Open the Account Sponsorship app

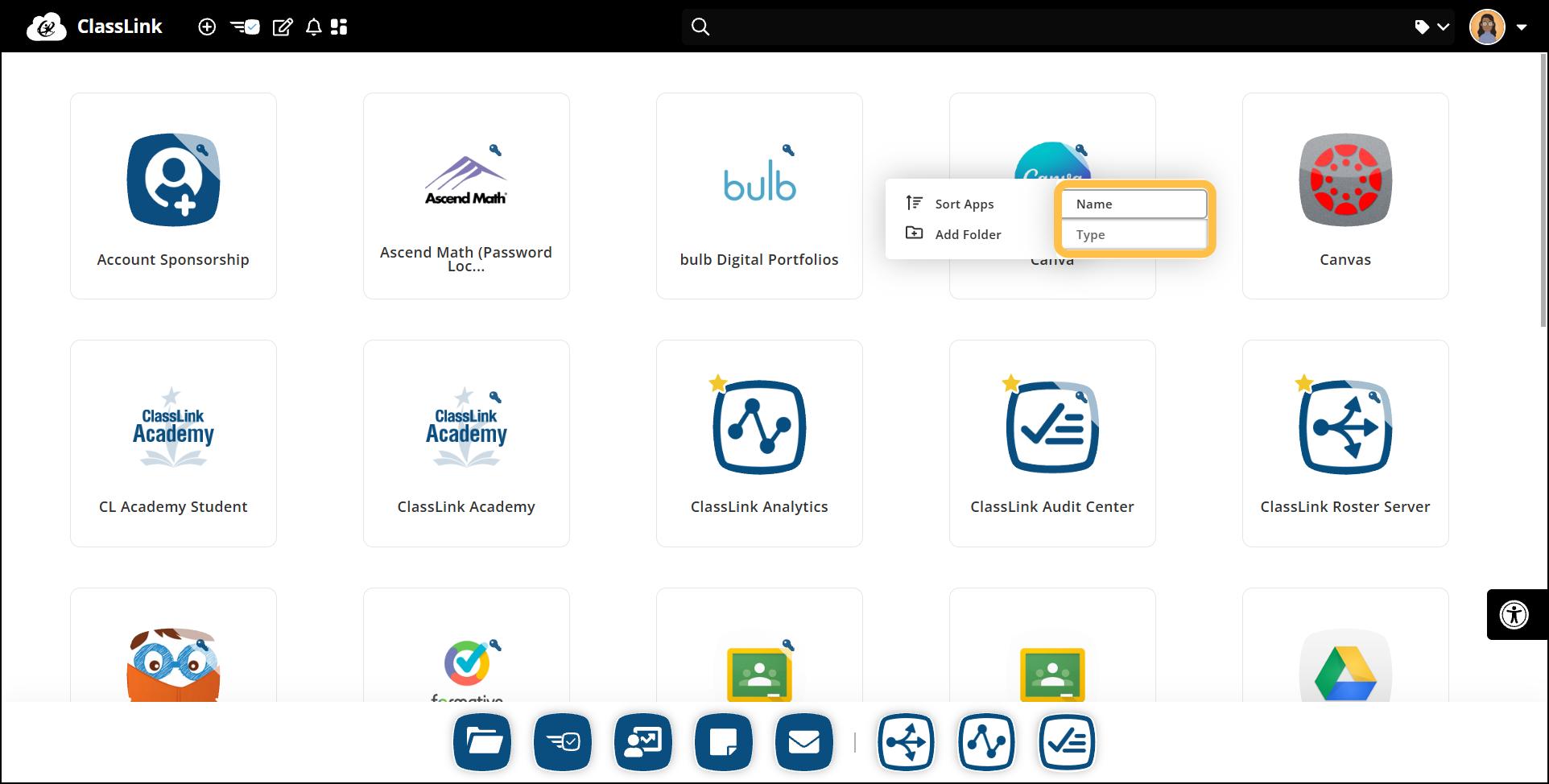point(173,196)
